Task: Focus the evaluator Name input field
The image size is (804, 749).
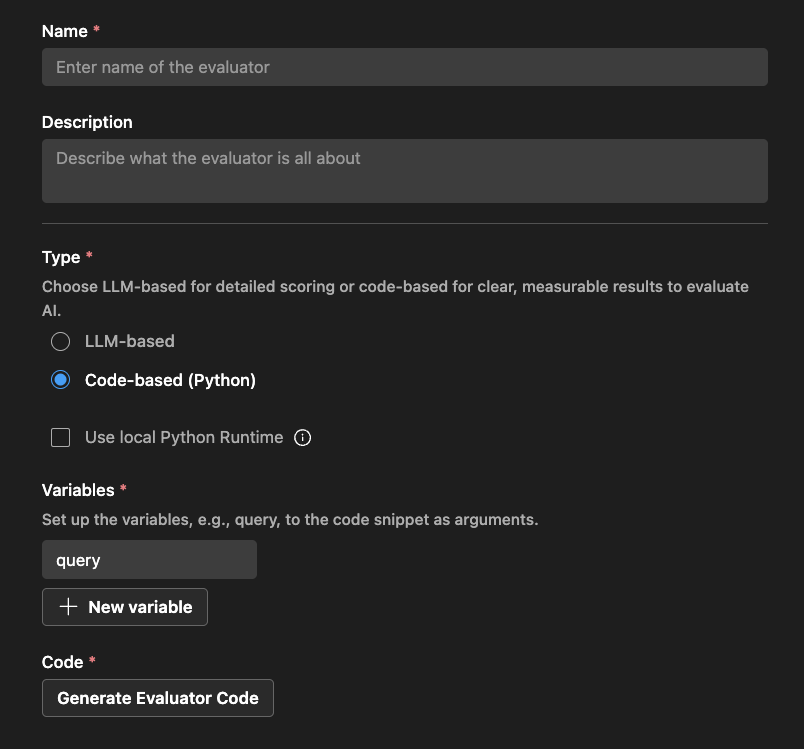Action: 404,67
